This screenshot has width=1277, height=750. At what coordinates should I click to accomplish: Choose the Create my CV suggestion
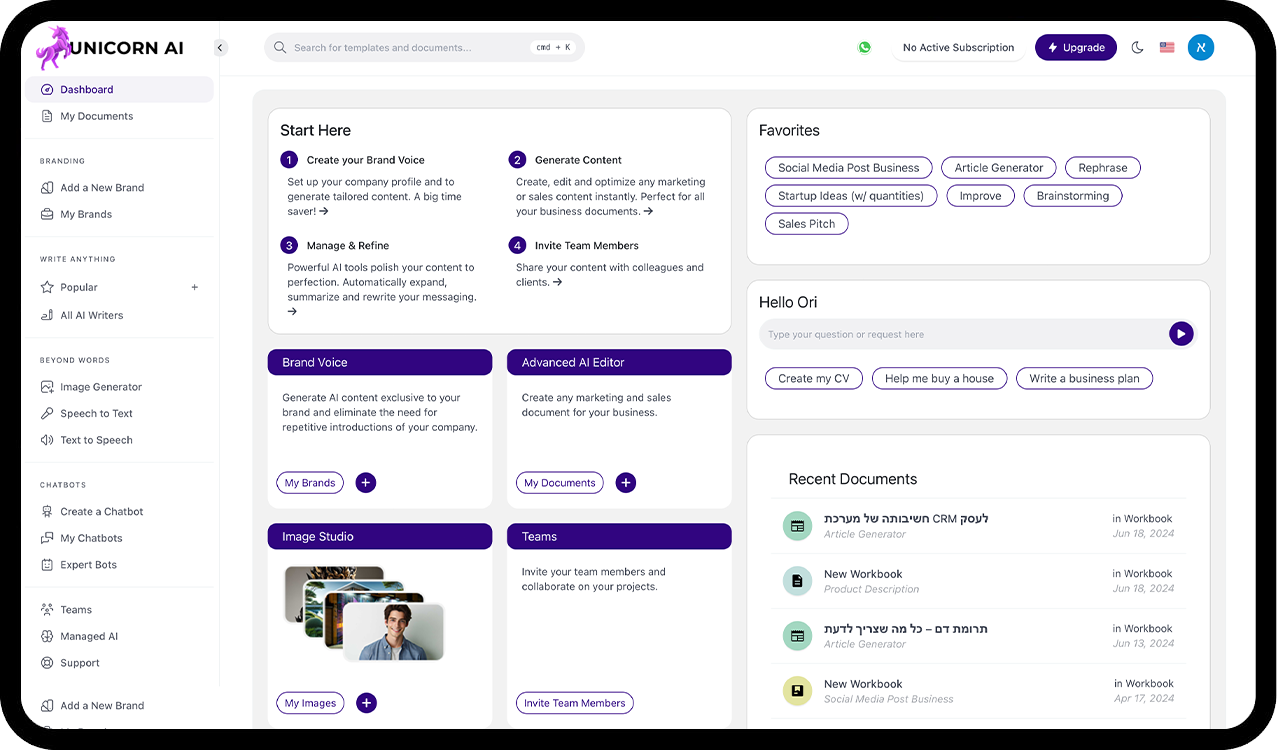tap(814, 379)
